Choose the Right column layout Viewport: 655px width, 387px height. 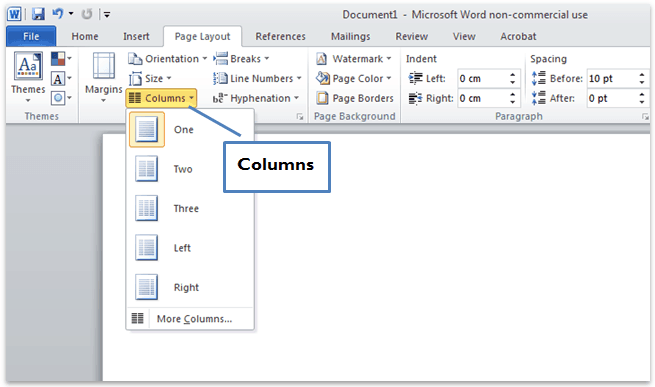point(190,287)
